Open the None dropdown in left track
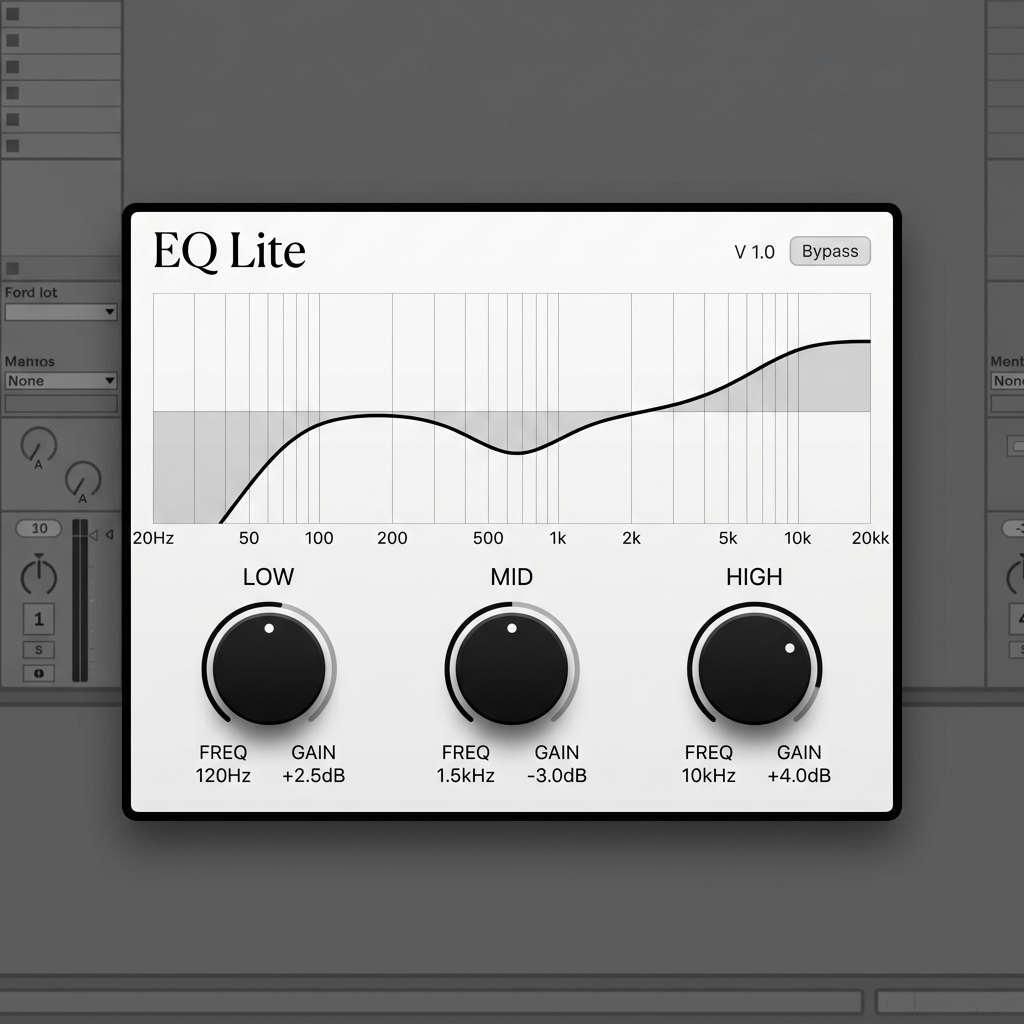Screen dimensions: 1024x1024 [x=61, y=381]
